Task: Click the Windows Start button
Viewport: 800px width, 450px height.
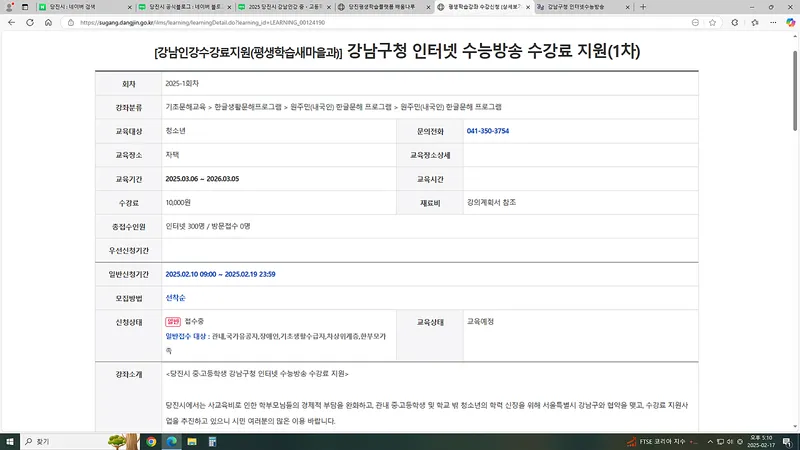Action: tap(10, 441)
